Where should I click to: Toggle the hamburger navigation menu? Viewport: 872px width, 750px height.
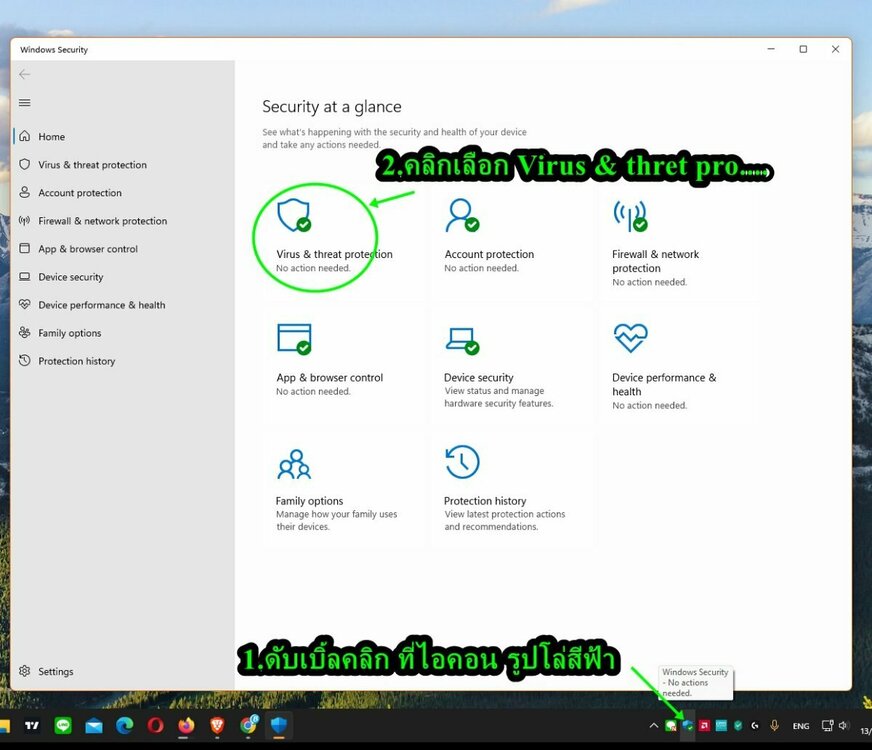25,103
